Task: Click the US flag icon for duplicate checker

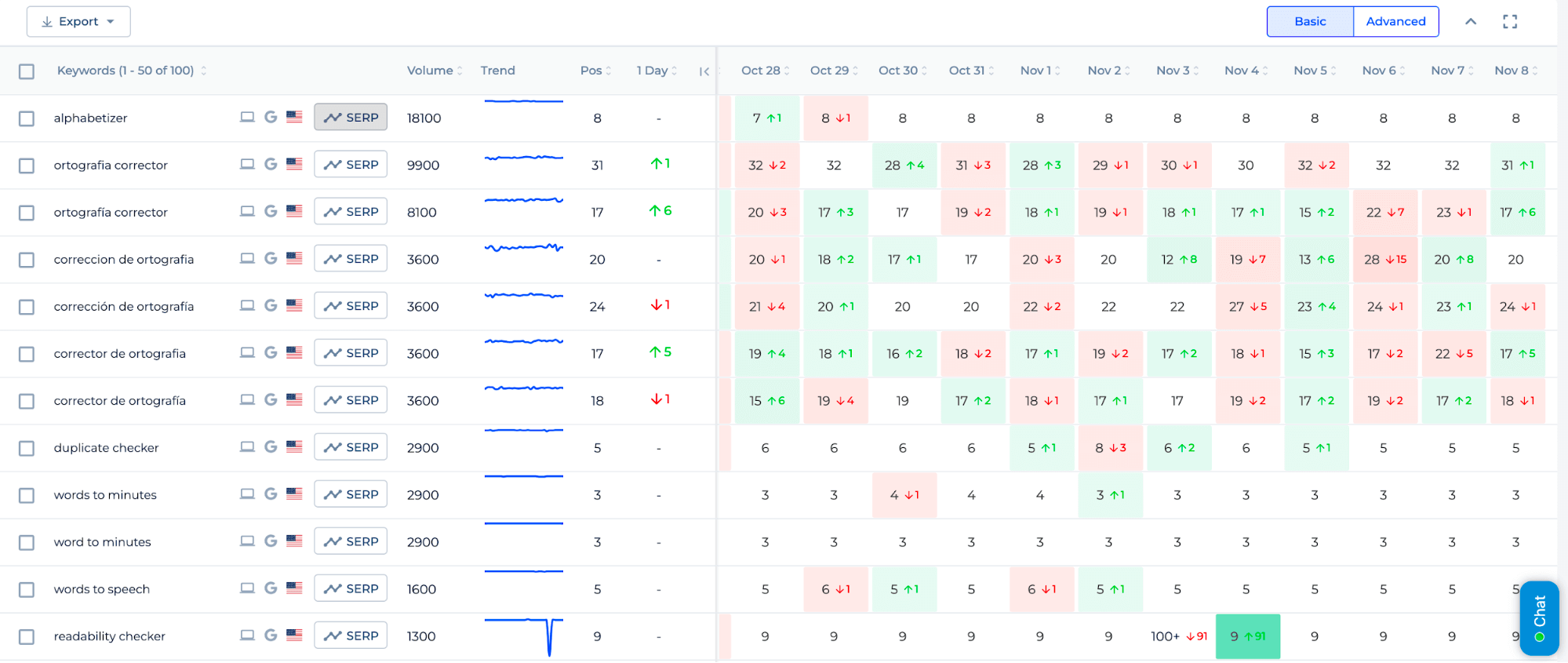Action: (294, 446)
